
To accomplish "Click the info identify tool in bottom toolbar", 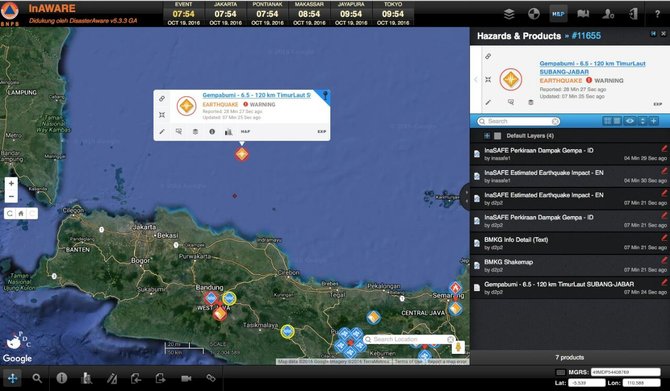I will point(62,378).
